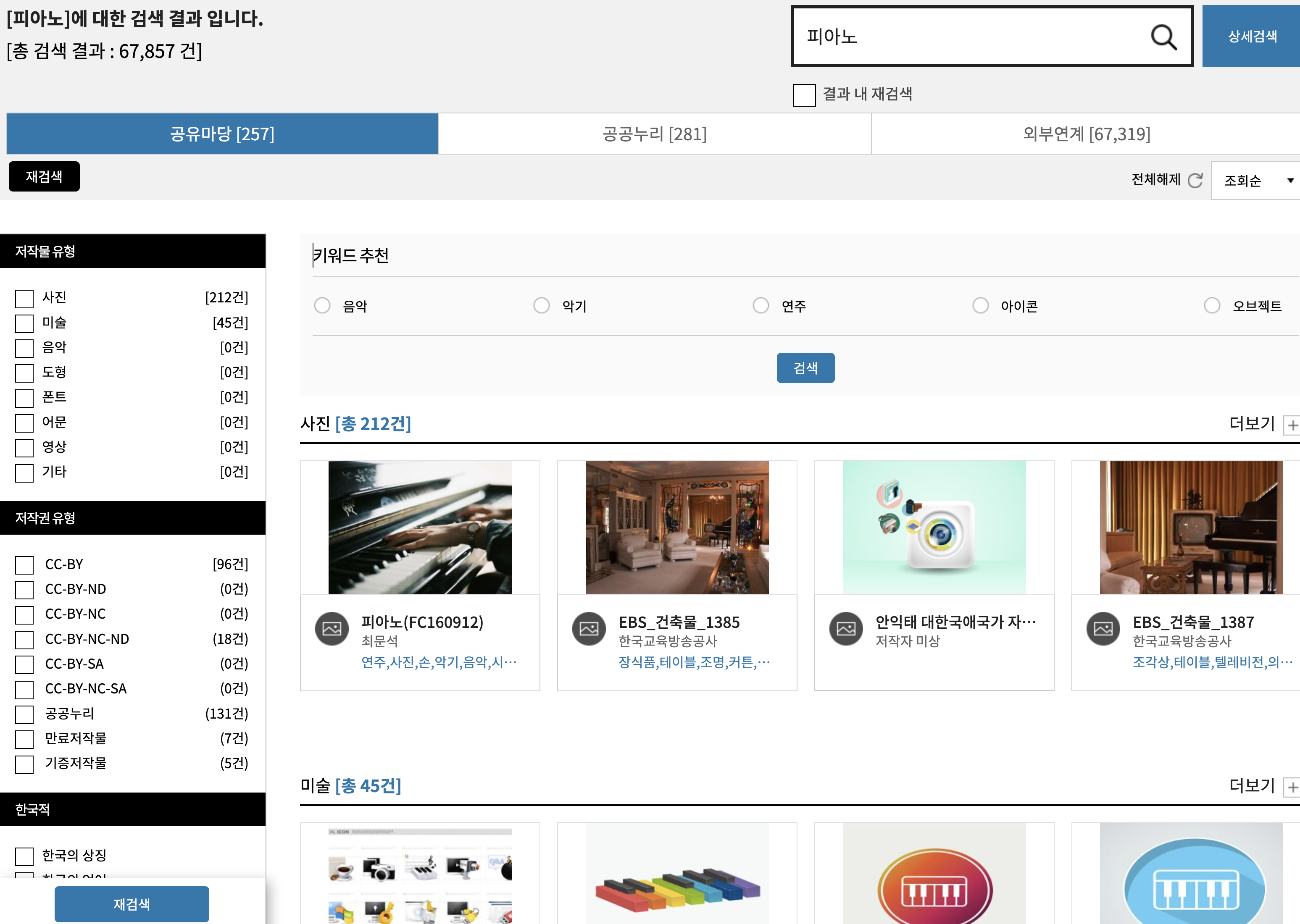Switch to the 공공누리 [281] tab
This screenshot has height=924, width=1300.
(655, 134)
